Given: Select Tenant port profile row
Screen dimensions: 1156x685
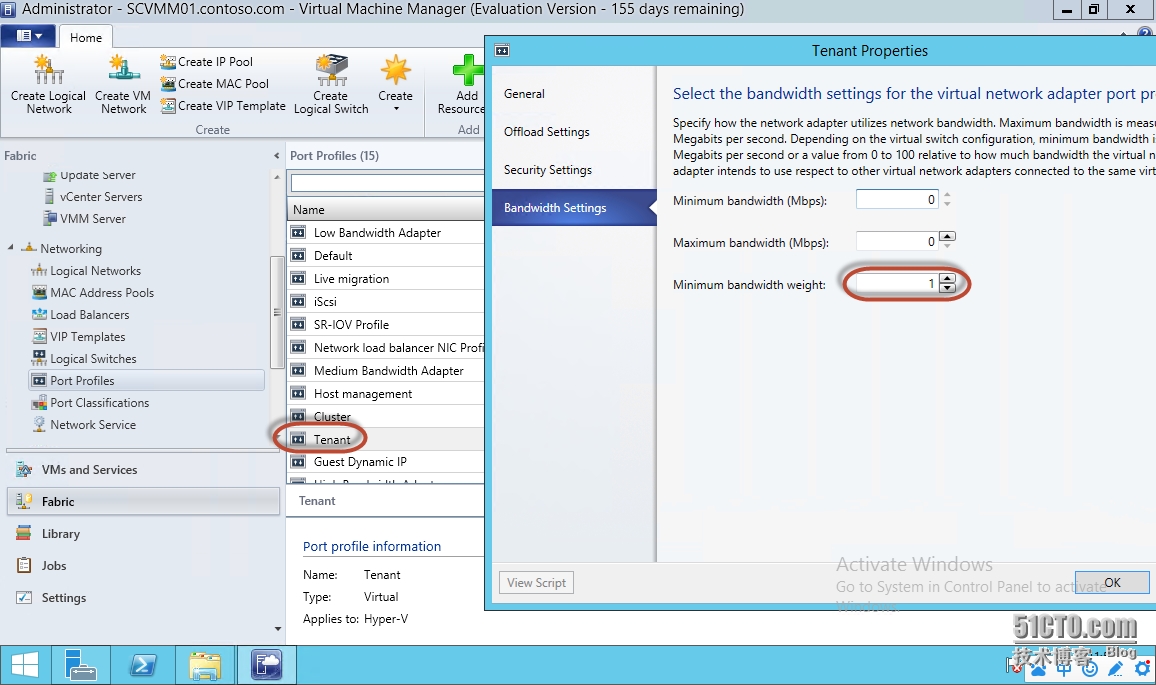Looking at the screenshot, I should (386, 439).
